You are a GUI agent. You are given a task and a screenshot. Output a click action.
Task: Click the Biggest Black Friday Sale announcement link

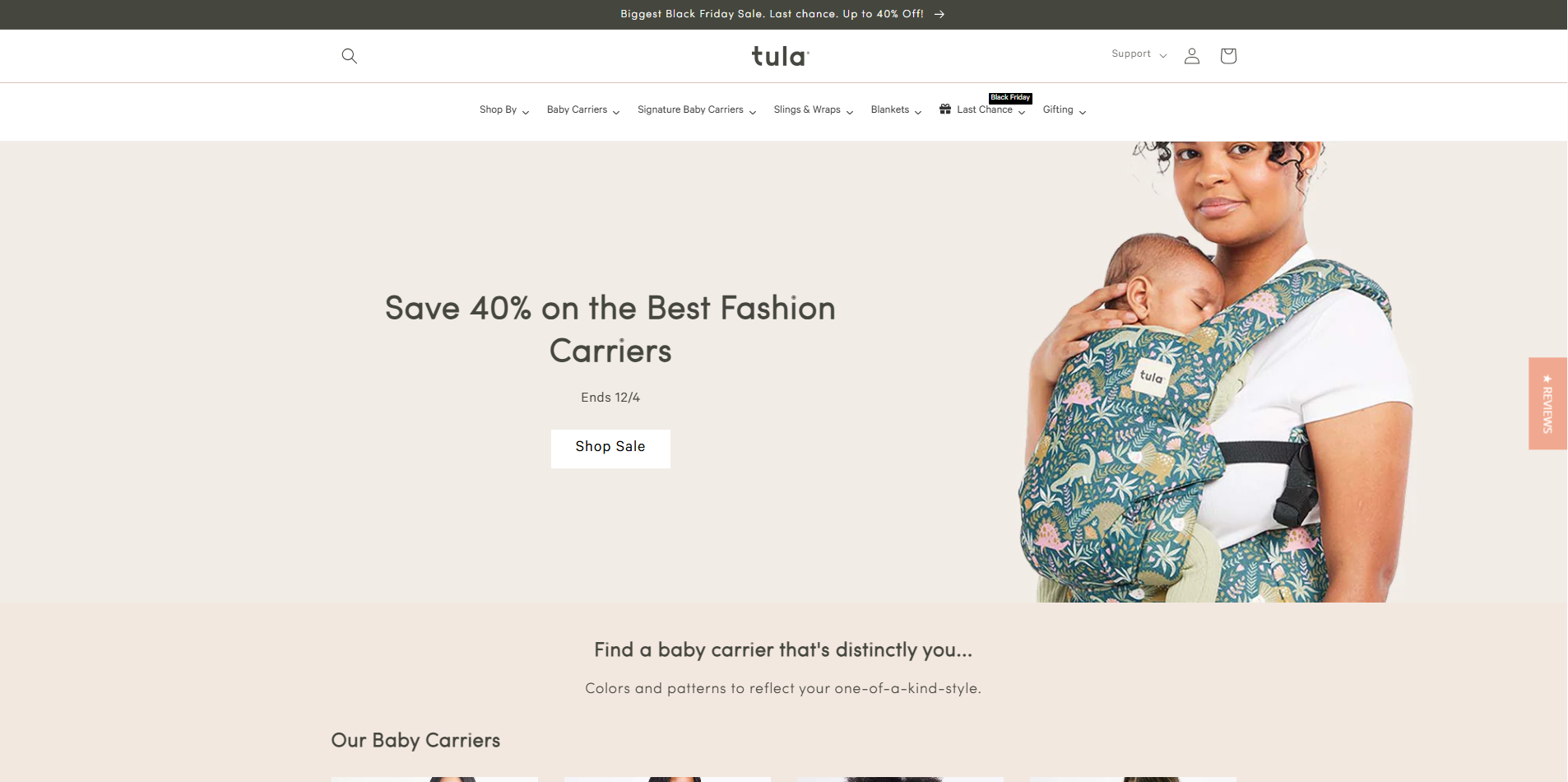(772, 14)
